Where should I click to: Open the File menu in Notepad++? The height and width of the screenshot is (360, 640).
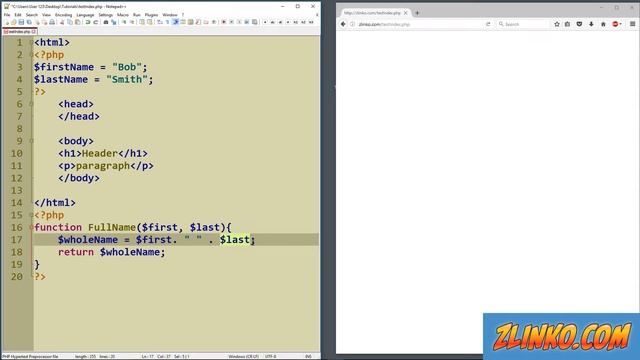[7, 15]
